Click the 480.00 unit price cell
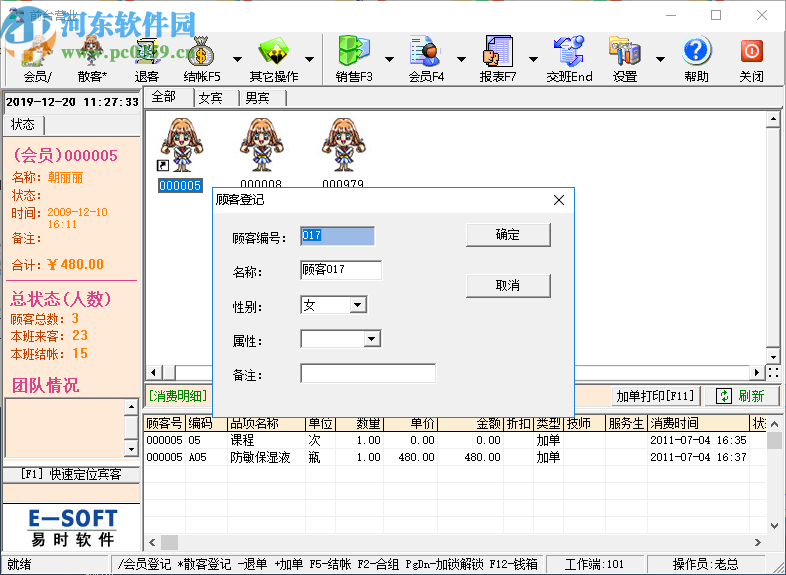 411,457
